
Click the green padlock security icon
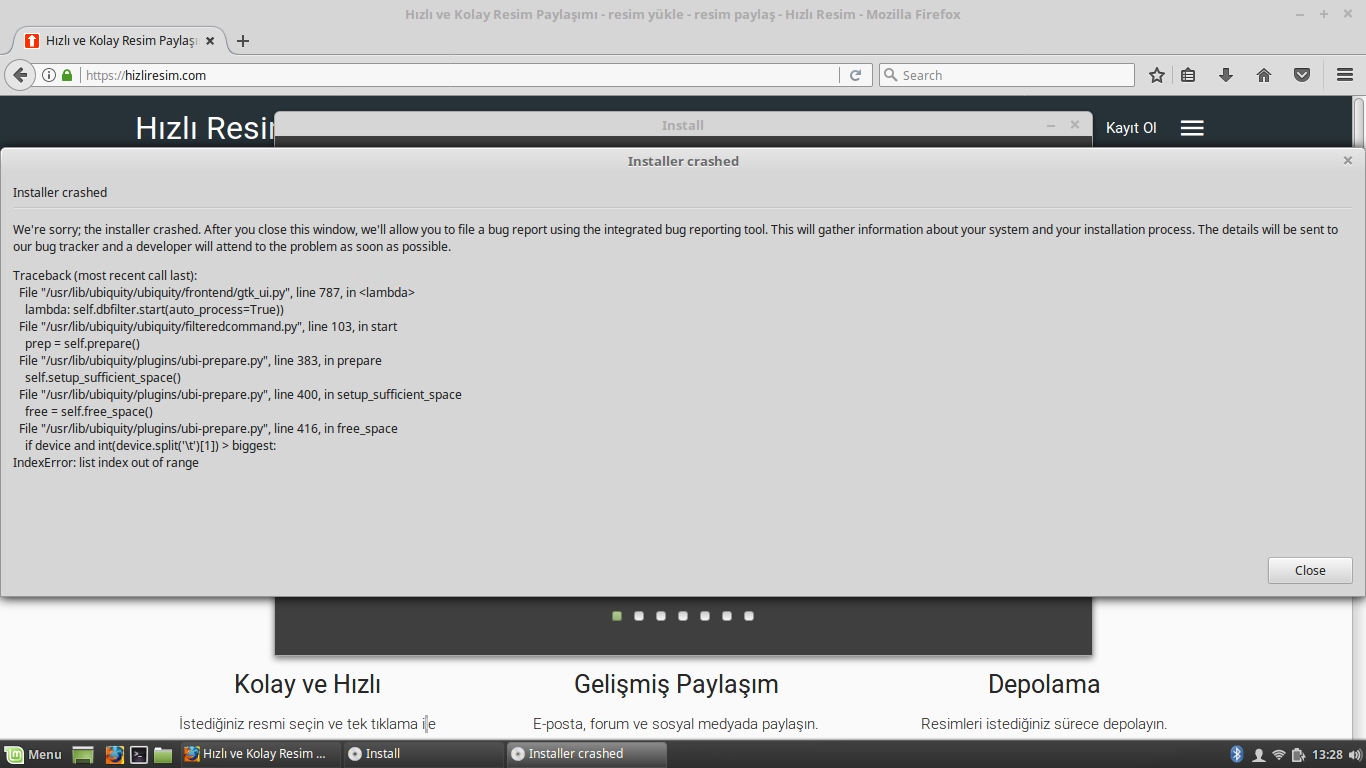67,75
